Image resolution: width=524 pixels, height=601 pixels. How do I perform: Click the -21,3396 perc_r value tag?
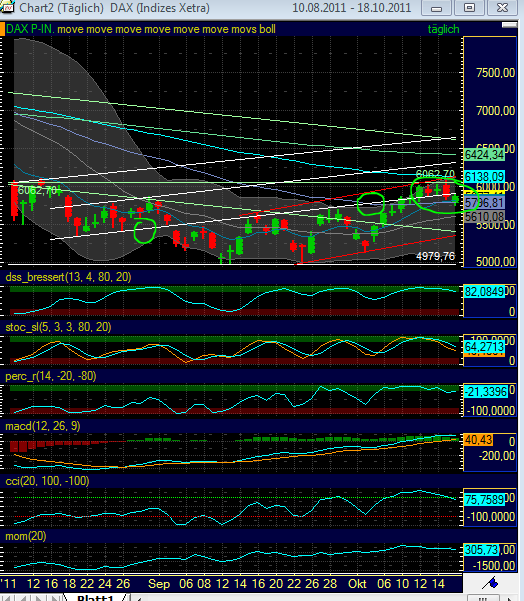click(486, 392)
